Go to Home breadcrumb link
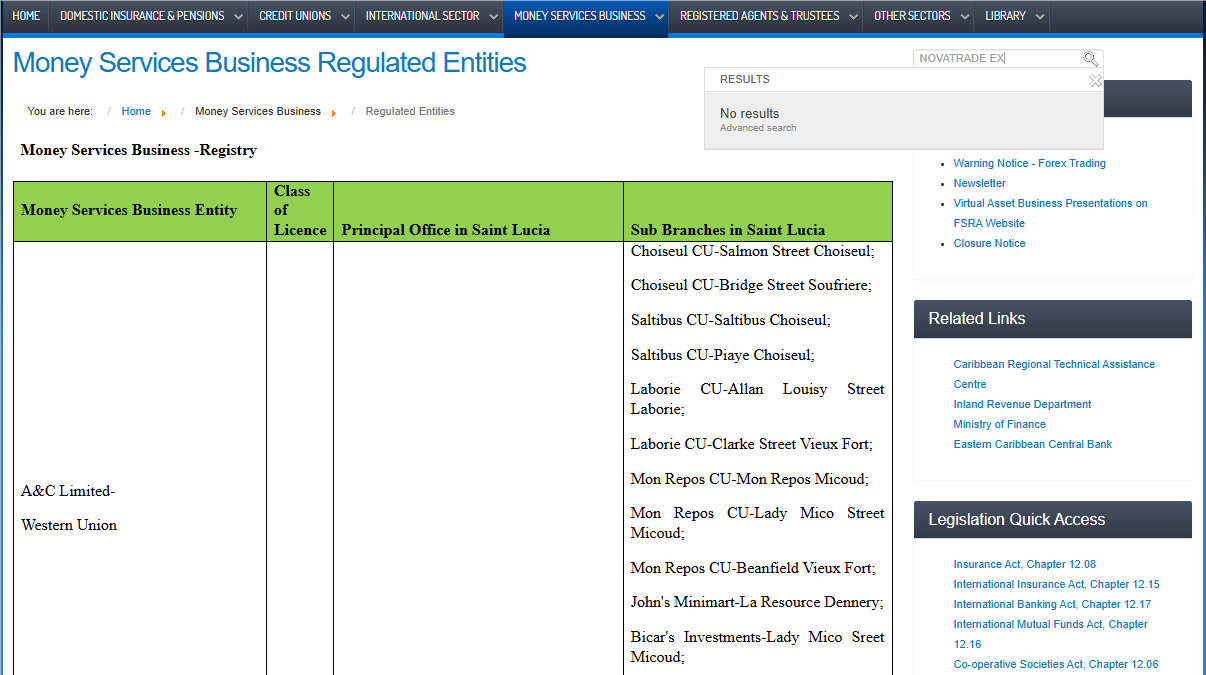The image size is (1206, 675). click(136, 111)
